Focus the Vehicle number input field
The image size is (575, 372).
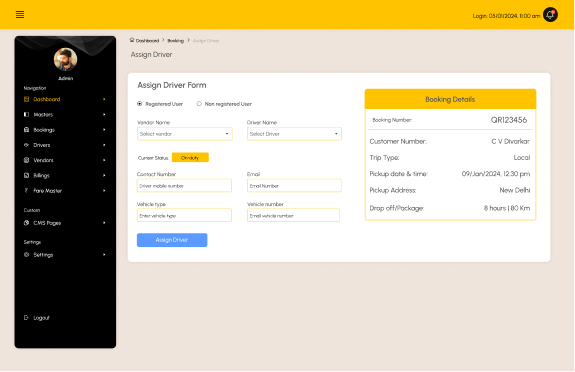293,215
